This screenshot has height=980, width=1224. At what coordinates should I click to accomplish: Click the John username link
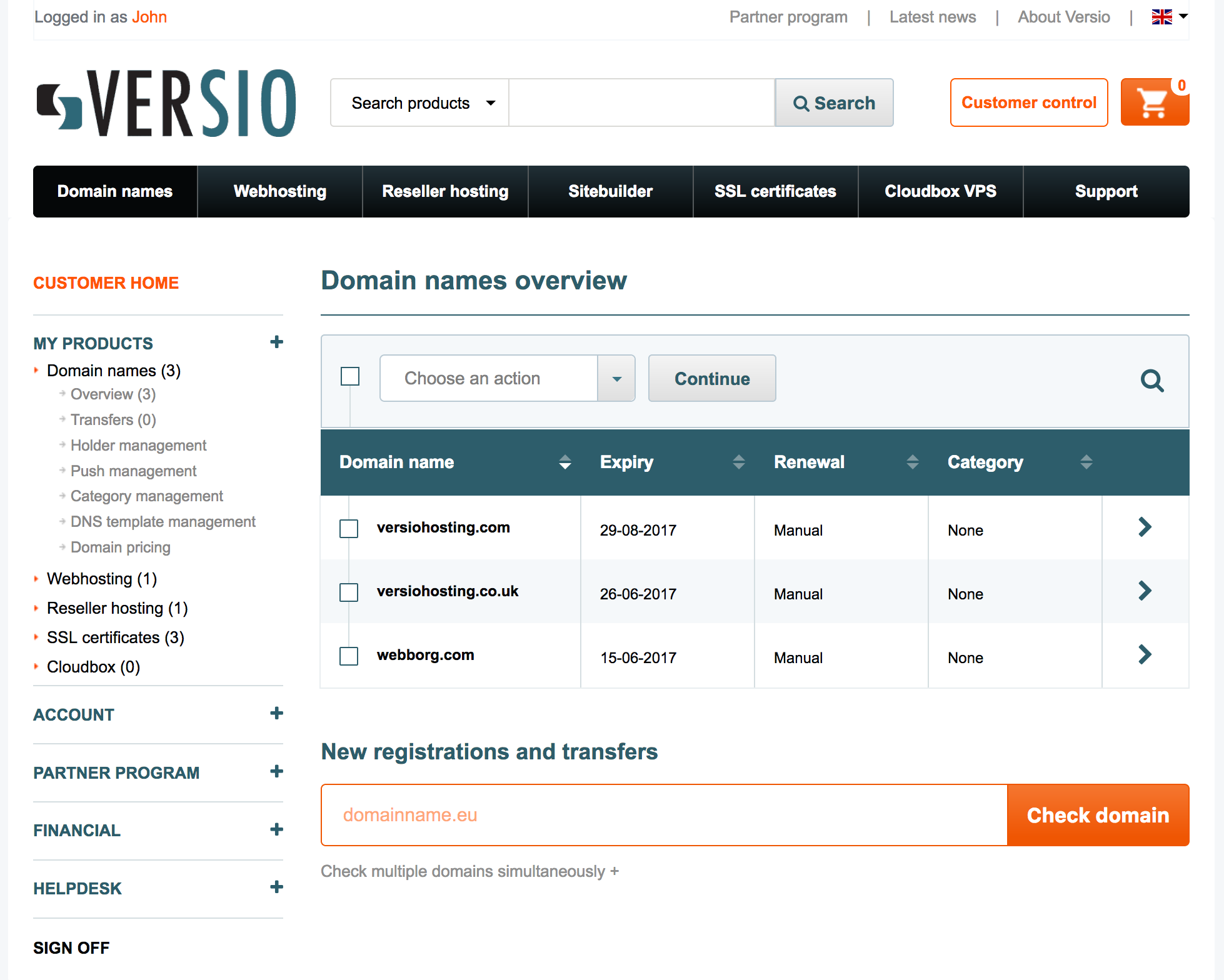[149, 17]
